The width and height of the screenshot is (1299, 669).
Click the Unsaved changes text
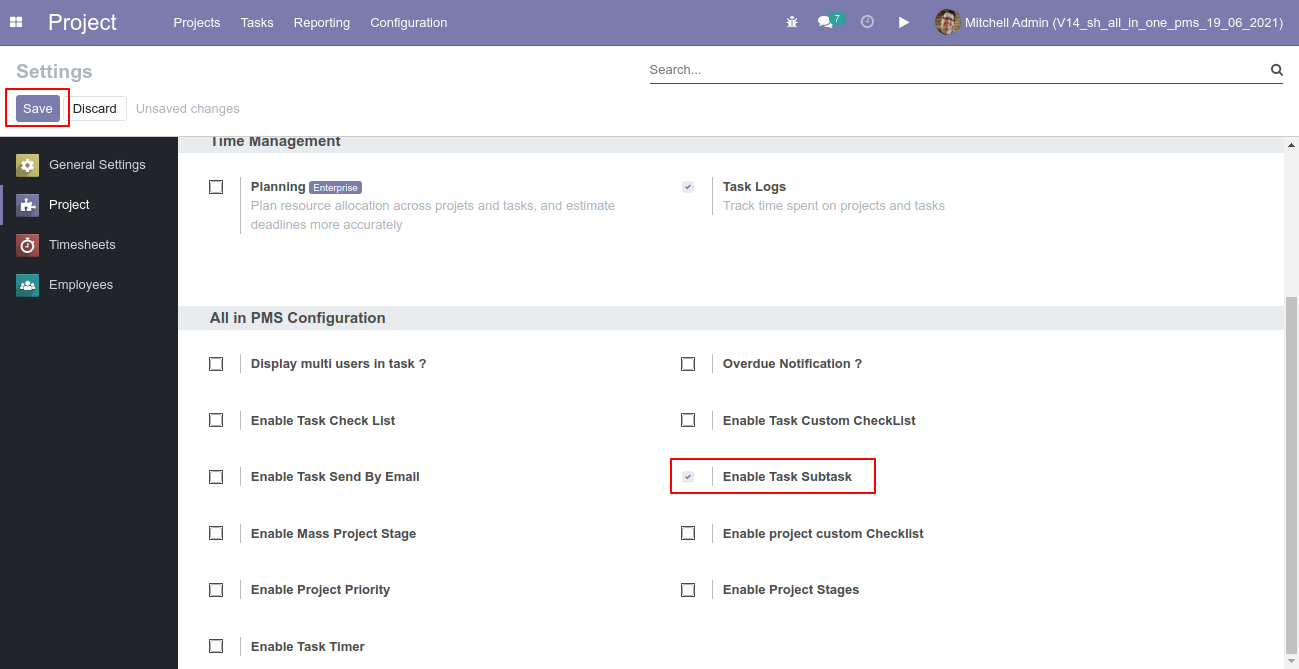click(188, 109)
